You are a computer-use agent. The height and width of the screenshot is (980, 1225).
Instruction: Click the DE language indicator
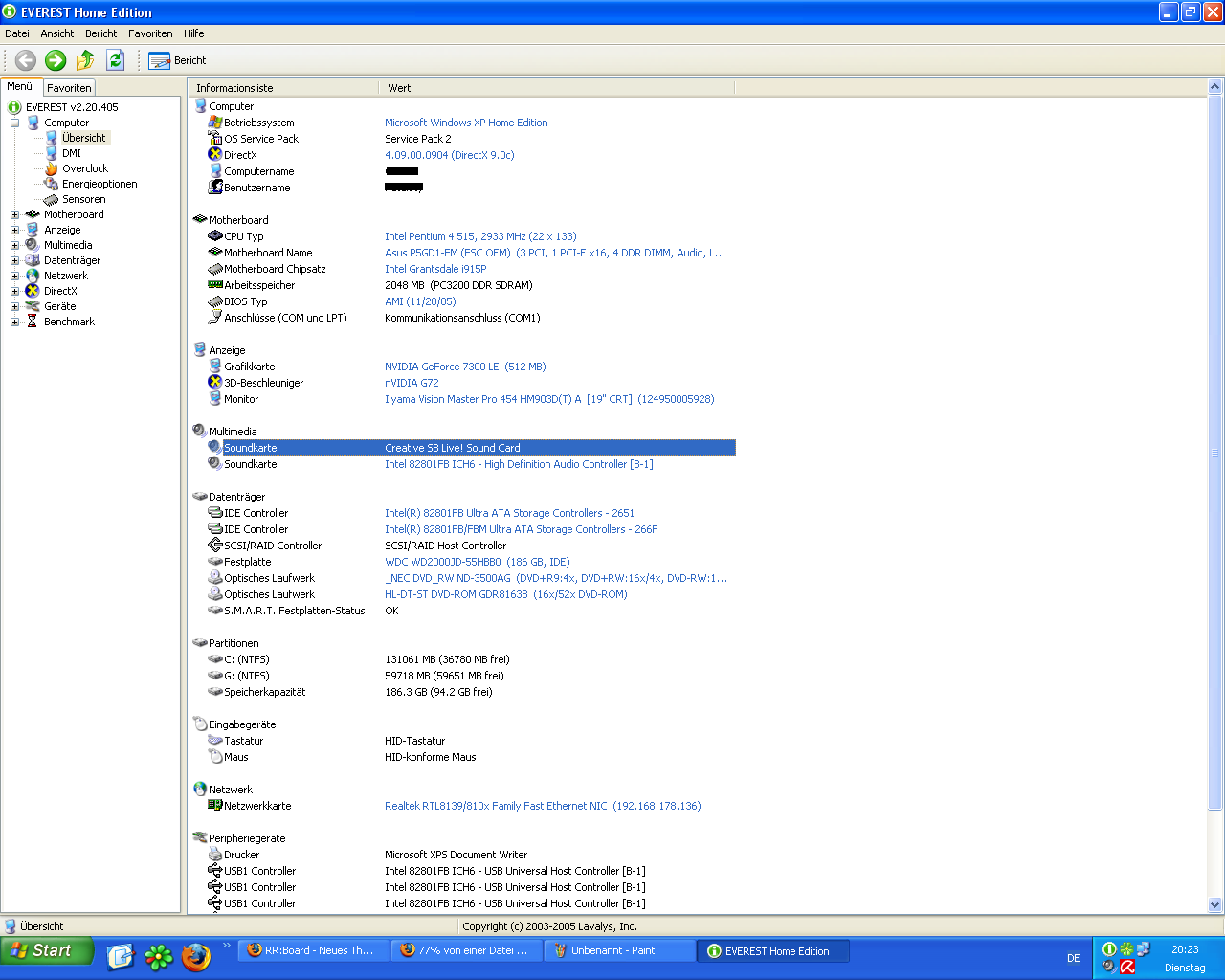tap(1074, 958)
